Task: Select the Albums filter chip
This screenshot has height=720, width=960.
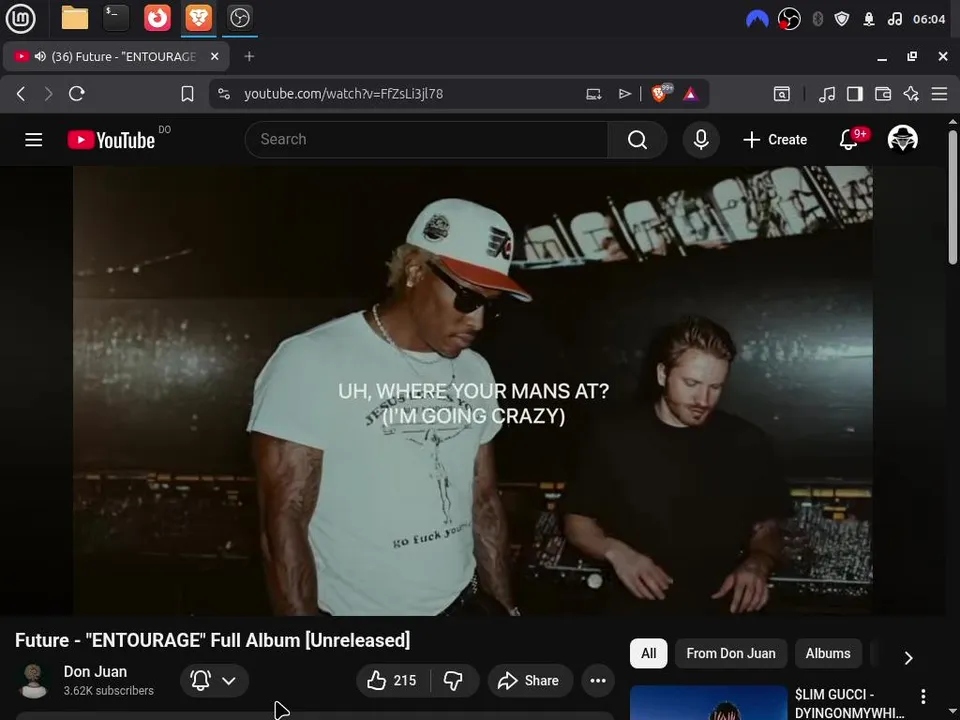Action: coord(828,653)
